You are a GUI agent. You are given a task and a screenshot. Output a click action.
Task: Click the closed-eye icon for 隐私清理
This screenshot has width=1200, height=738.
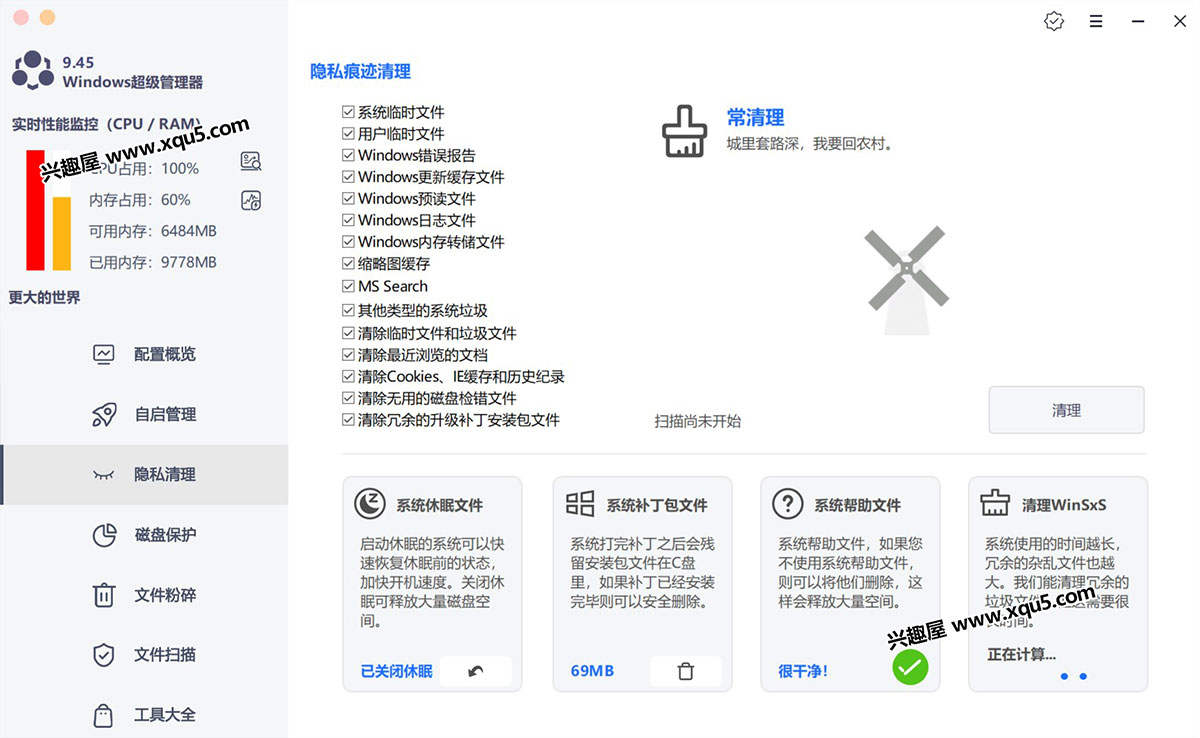104,474
